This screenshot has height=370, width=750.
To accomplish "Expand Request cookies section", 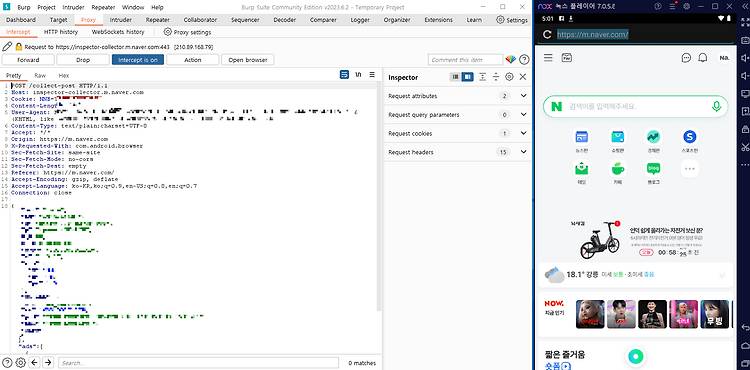I will tap(458, 133).
